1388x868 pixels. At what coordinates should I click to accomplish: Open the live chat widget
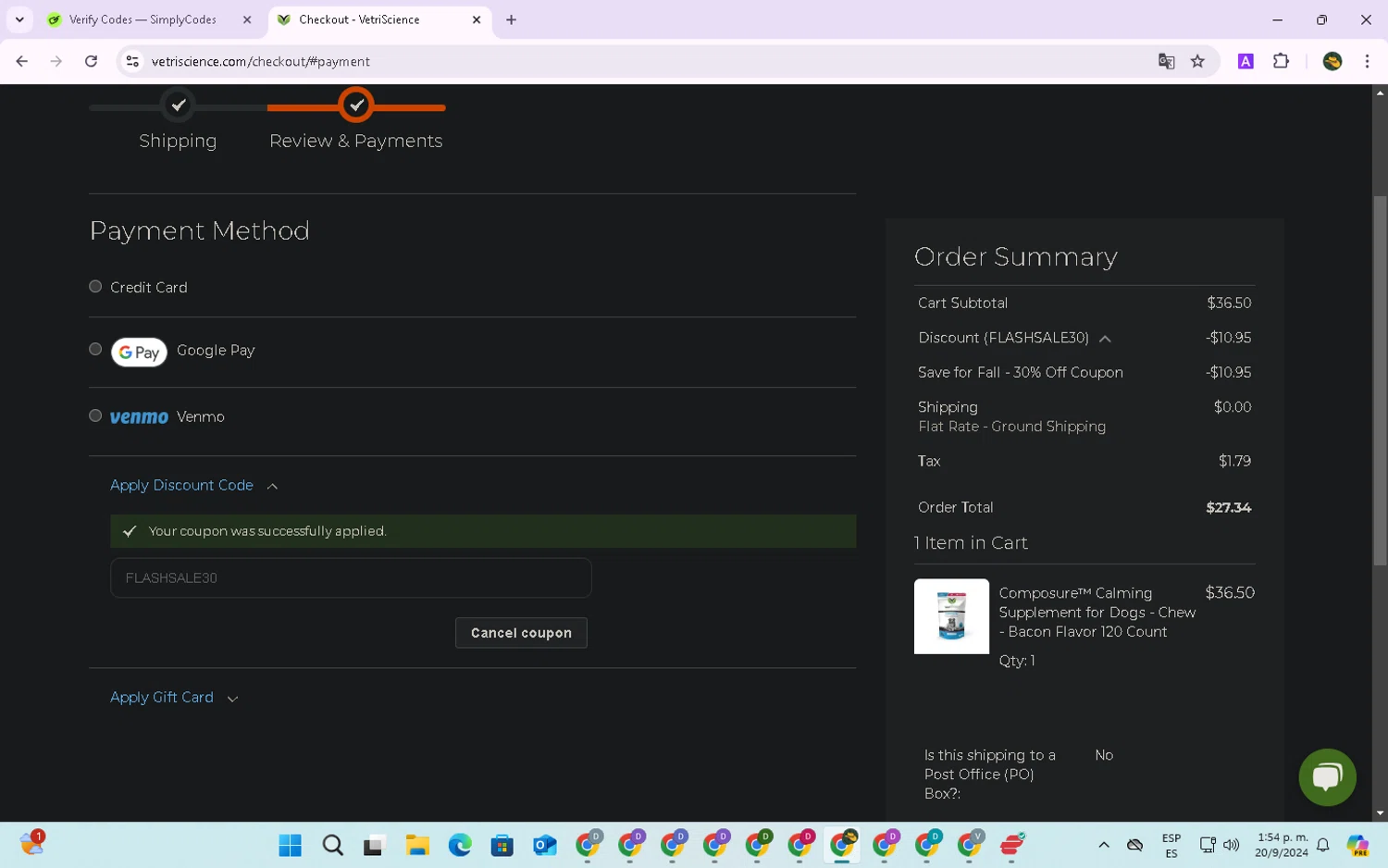[1328, 776]
